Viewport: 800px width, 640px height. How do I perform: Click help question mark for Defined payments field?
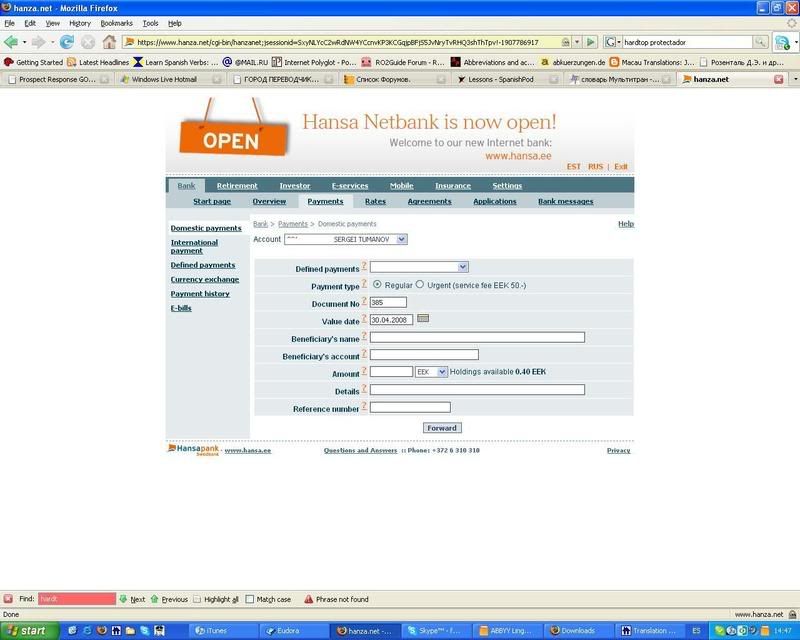pyautogui.click(x=364, y=266)
